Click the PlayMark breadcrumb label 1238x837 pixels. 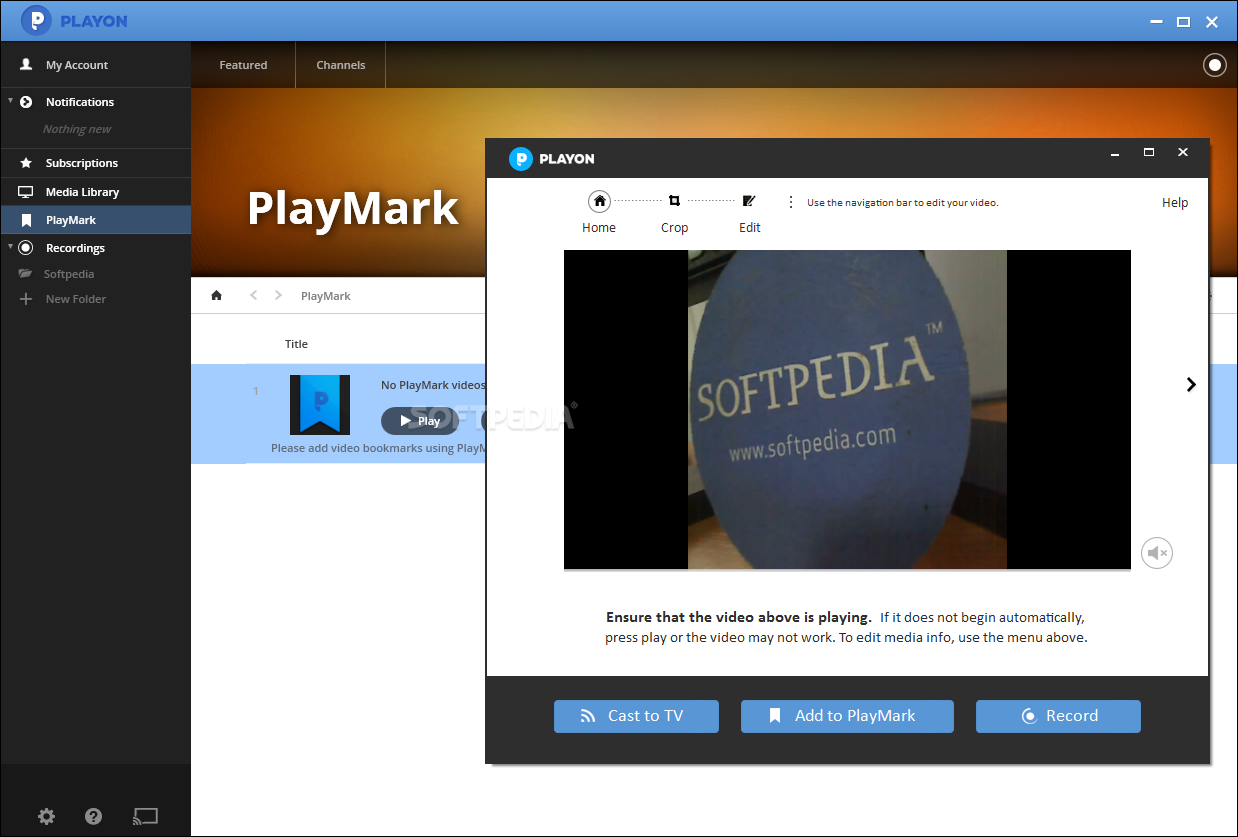tap(326, 296)
